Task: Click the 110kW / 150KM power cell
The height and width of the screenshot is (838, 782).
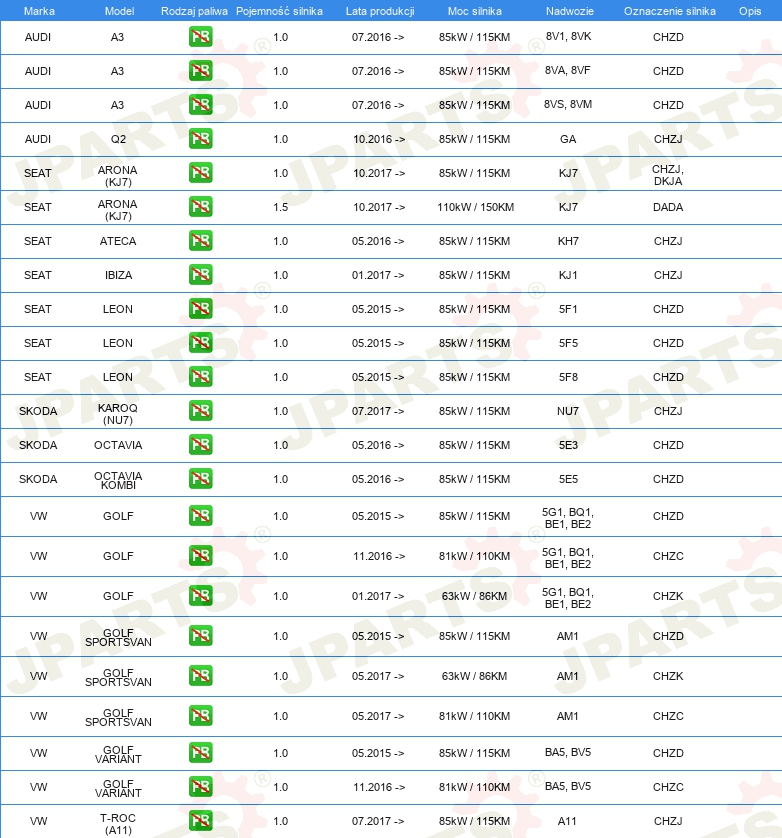Action: click(x=475, y=207)
